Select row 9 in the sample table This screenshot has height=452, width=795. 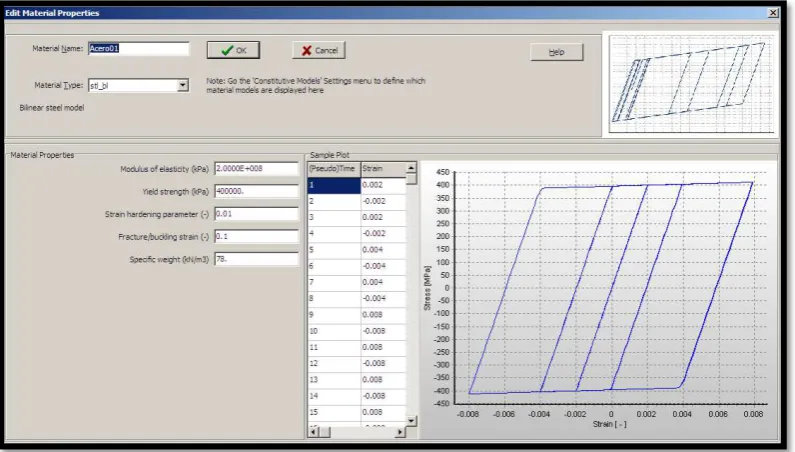357,315
